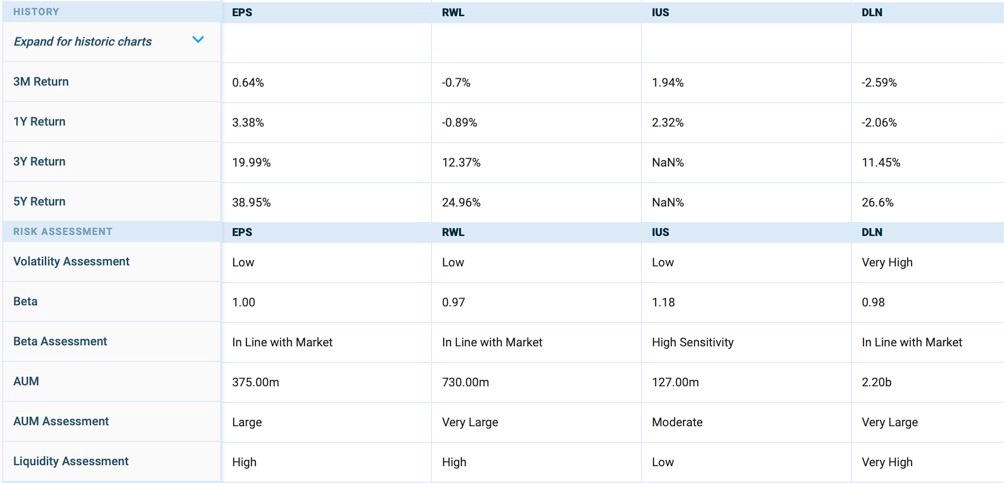Click the 19.99% 3Y return value
This screenshot has height=483, width=1004.
coord(251,163)
